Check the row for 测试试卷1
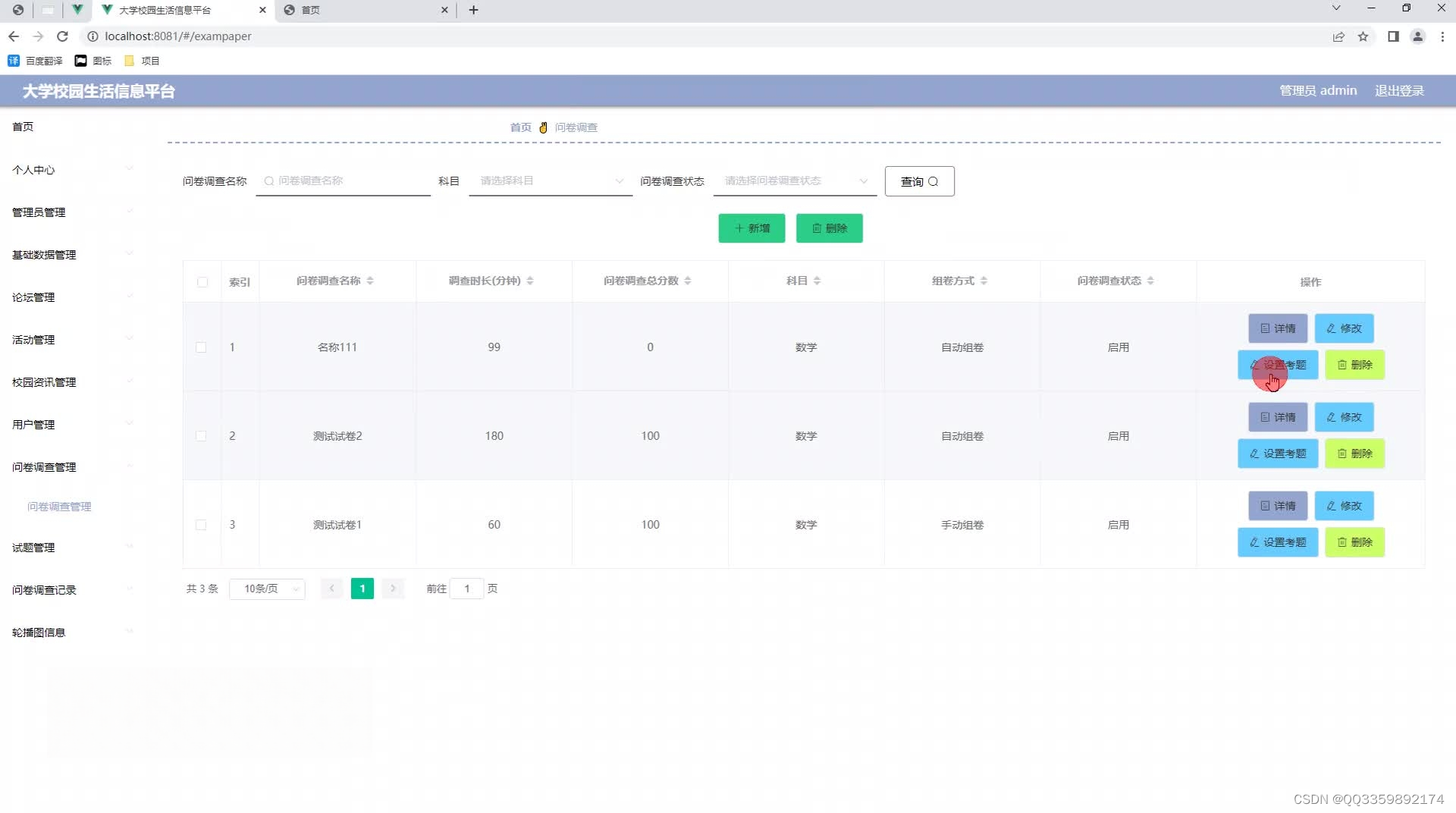The width and height of the screenshot is (1456, 813). (x=201, y=525)
